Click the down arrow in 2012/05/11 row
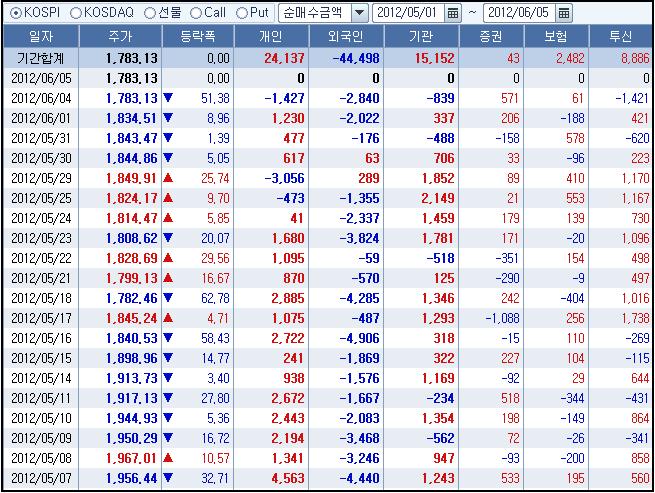The width and height of the screenshot is (655, 493). [x=168, y=398]
